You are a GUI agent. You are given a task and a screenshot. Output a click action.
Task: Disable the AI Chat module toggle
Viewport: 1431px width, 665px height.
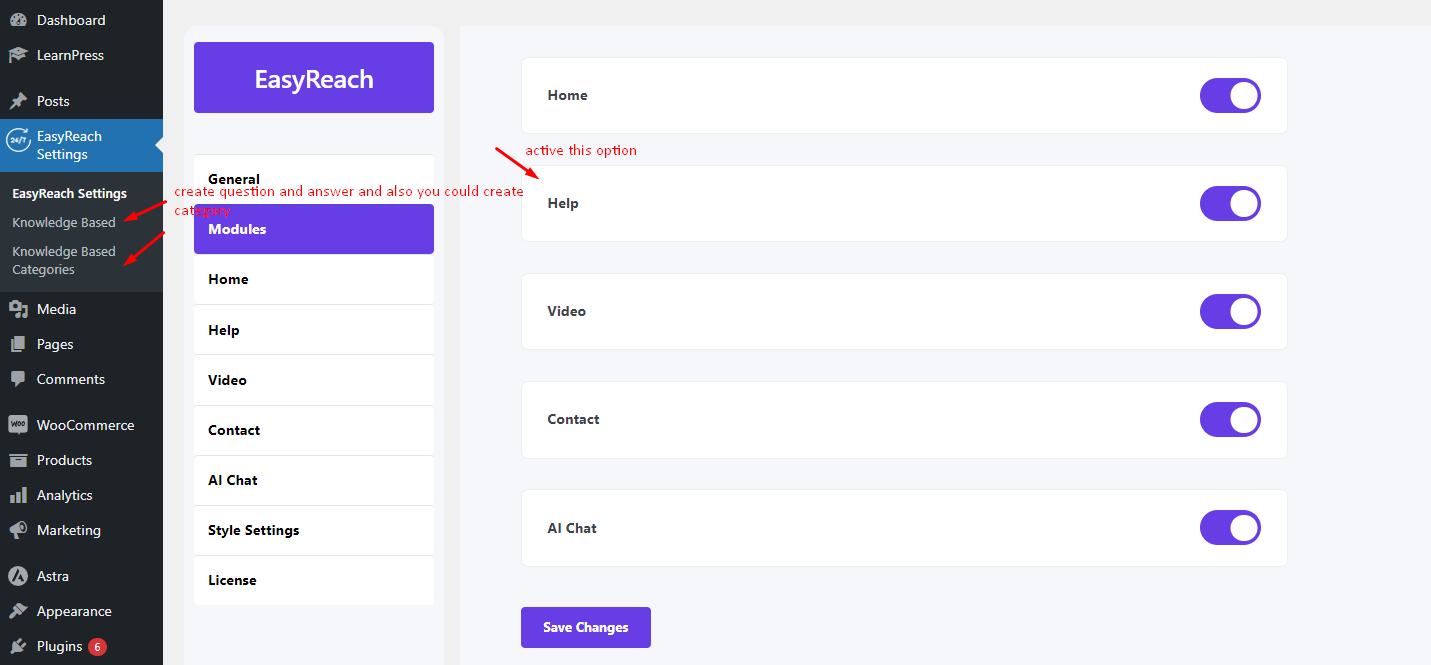click(x=1230, y=528)
